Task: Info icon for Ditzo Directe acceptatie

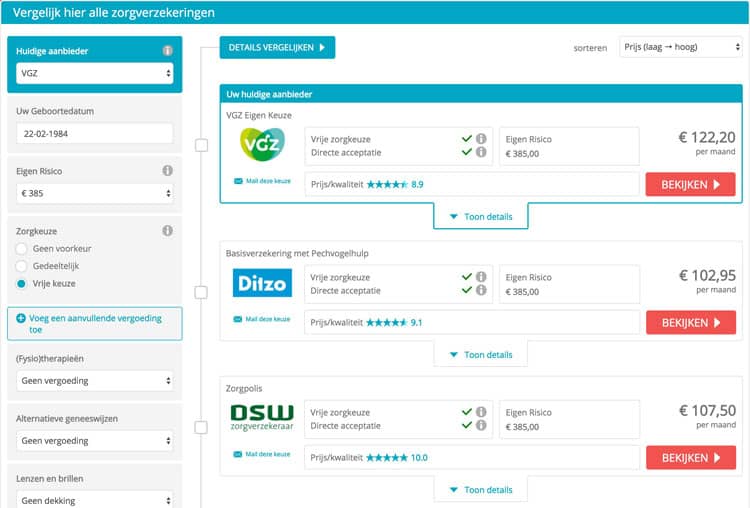Action: (x=481, y=290)
